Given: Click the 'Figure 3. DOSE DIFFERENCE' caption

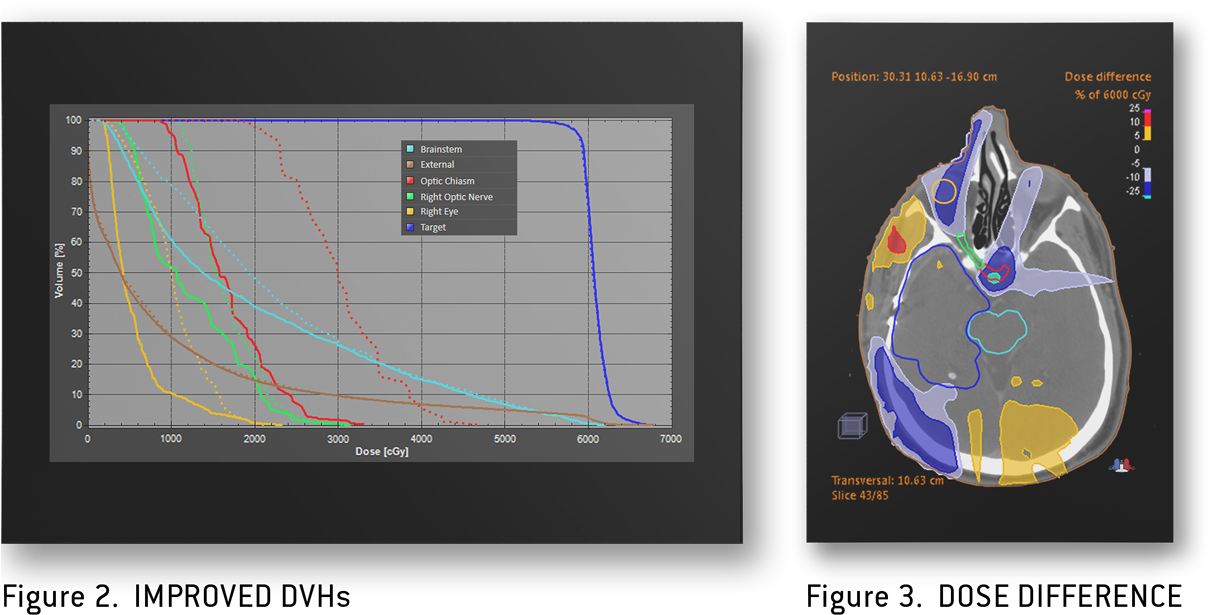Looking at the screenshot, I should [x=994, y=596].
